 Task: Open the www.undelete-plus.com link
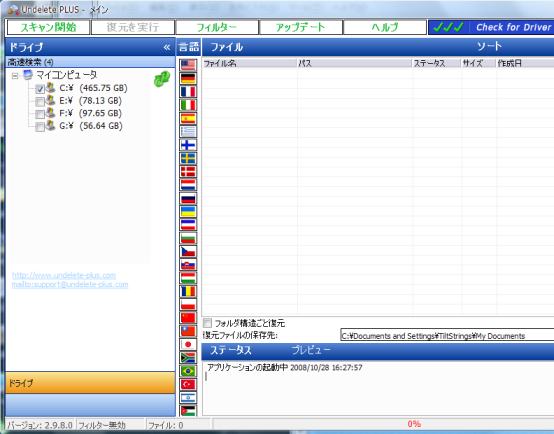pos(64,275)
